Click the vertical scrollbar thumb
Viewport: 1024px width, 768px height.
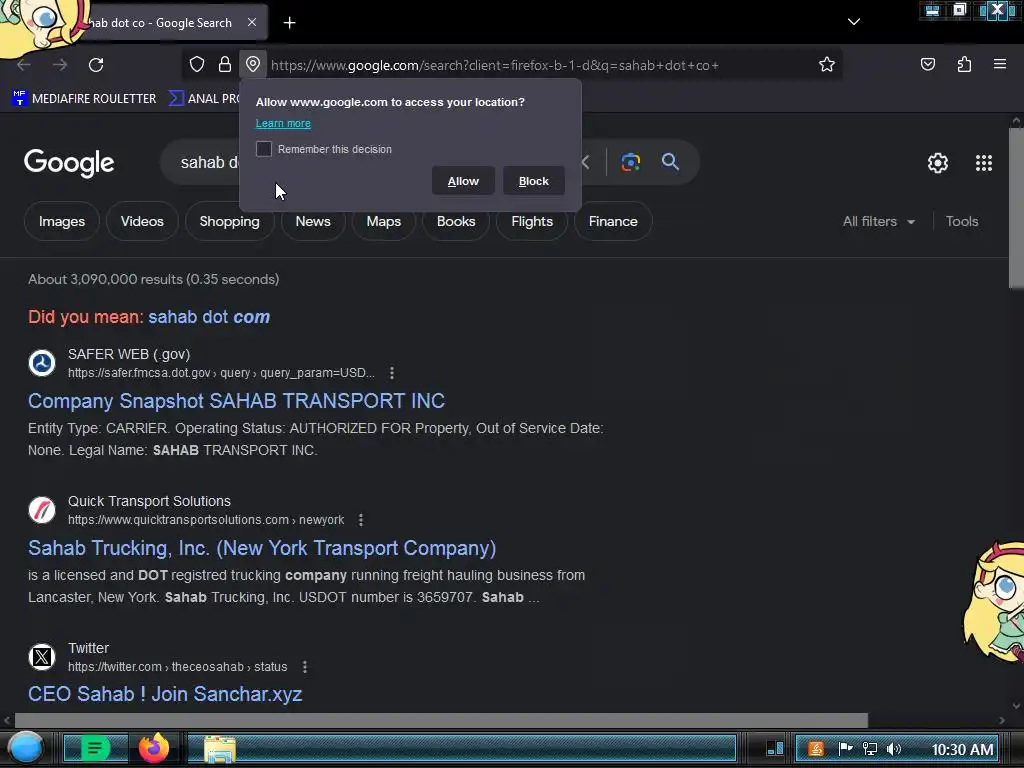tap(1016, 208)
